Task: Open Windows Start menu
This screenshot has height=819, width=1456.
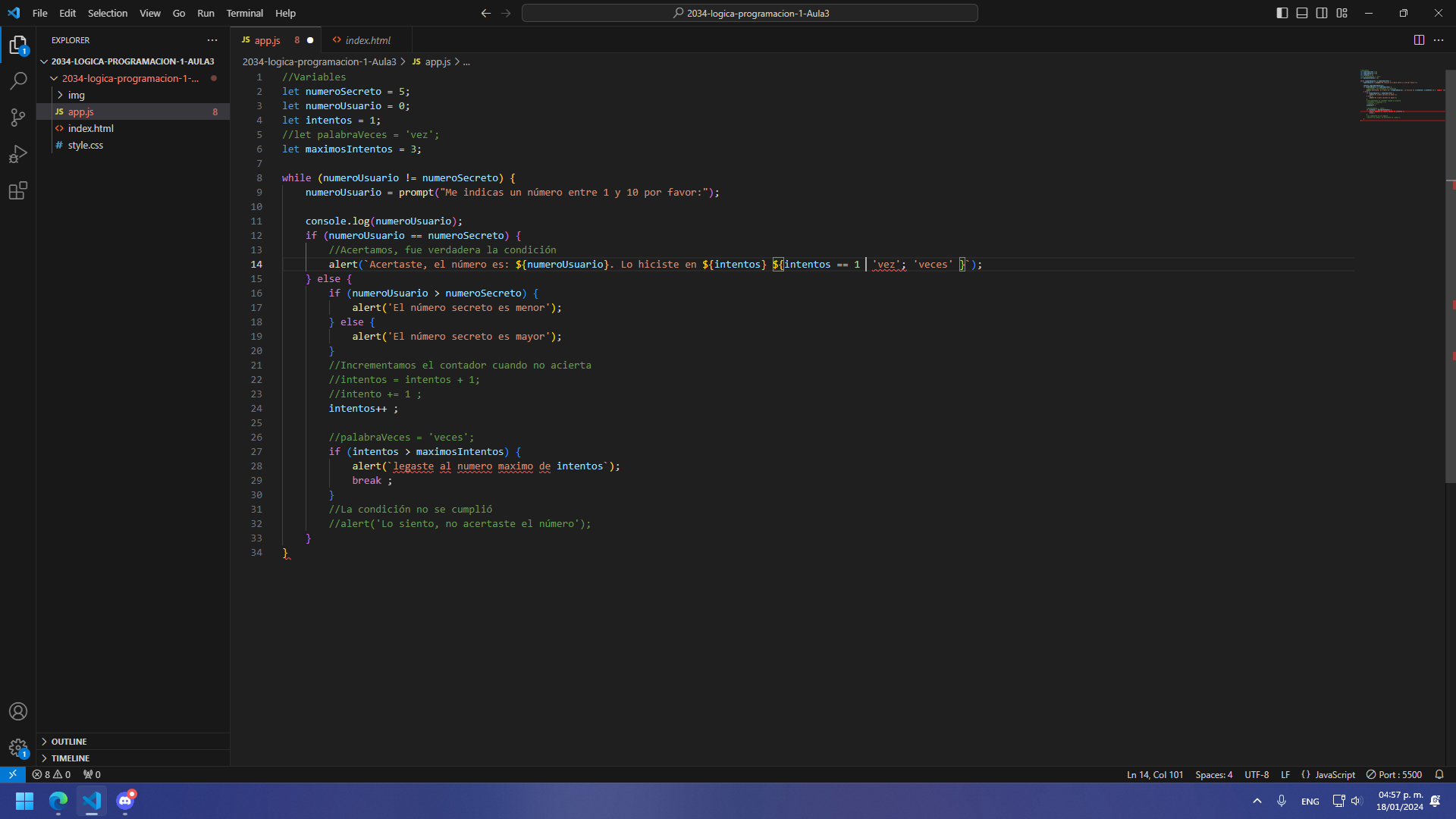Action: click(x=24, y=801)
